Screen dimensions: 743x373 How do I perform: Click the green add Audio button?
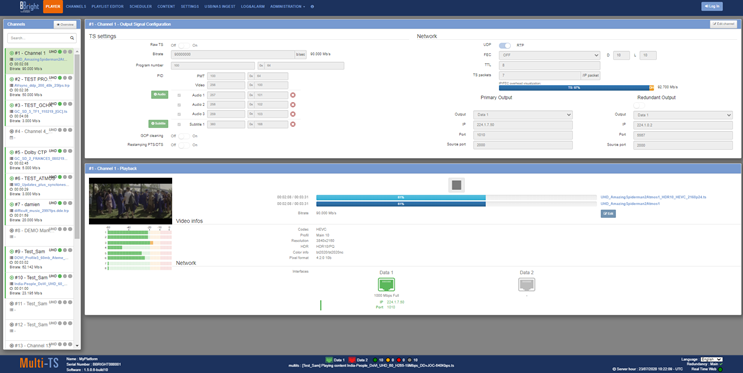(160, 95)
